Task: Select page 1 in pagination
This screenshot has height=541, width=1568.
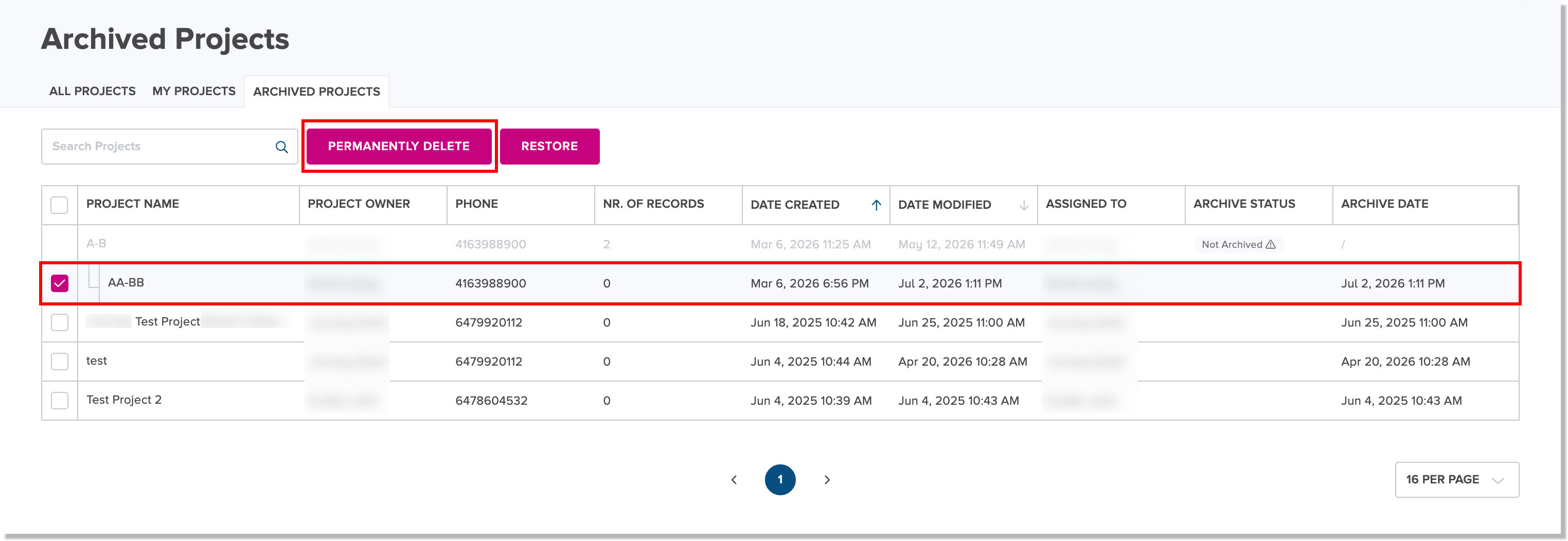Action: (780, 479)
